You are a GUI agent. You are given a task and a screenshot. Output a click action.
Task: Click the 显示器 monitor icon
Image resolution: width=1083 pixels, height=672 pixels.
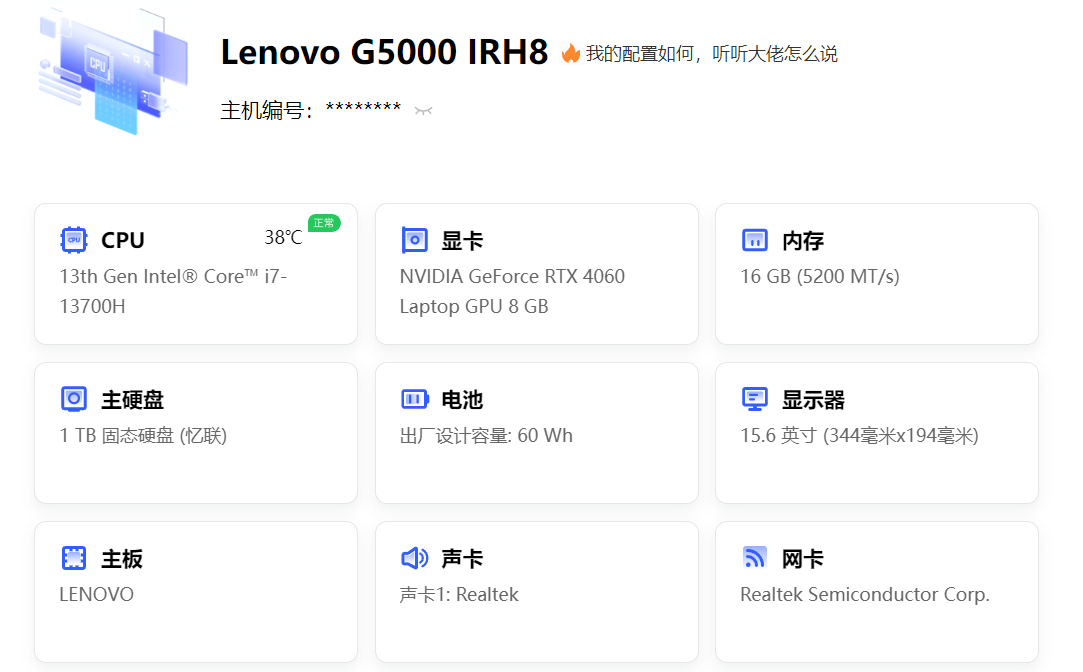pos(755,398)
